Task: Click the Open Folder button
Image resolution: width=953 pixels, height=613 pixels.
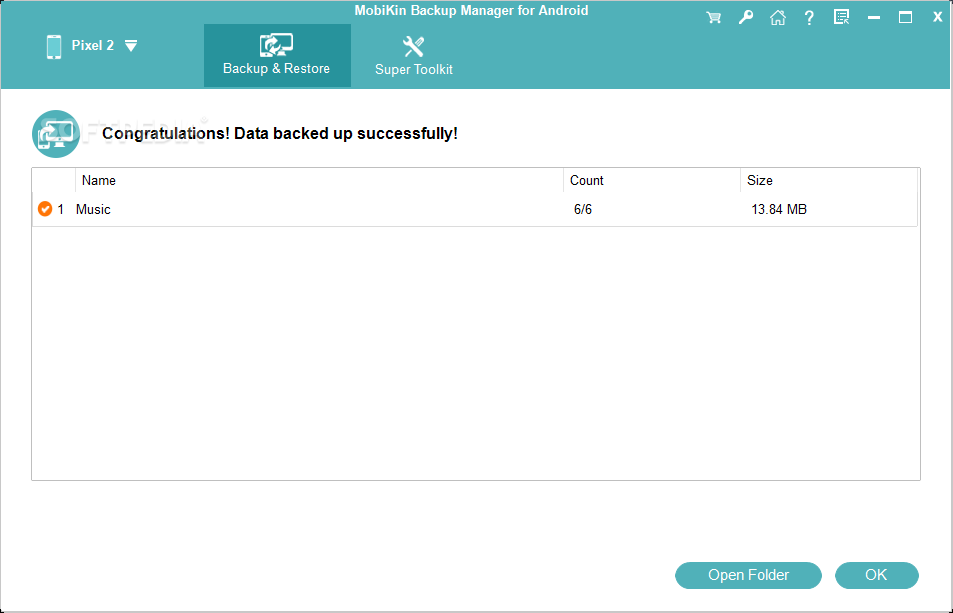Action: tap(748, 575)
